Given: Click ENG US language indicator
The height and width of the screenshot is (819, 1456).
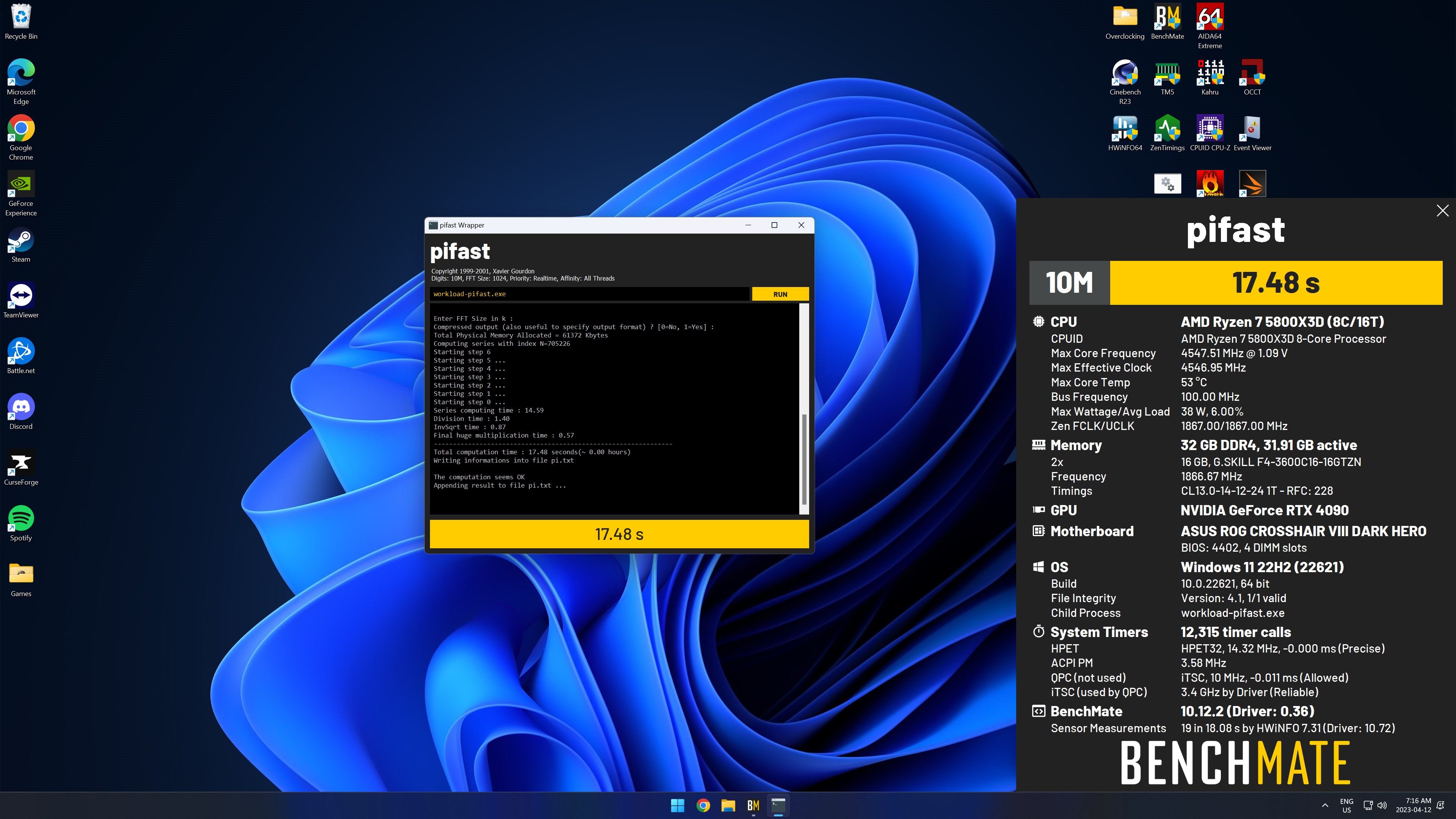Looking at the screenshot, I should pyautogui.click(x=1346, y=805).
